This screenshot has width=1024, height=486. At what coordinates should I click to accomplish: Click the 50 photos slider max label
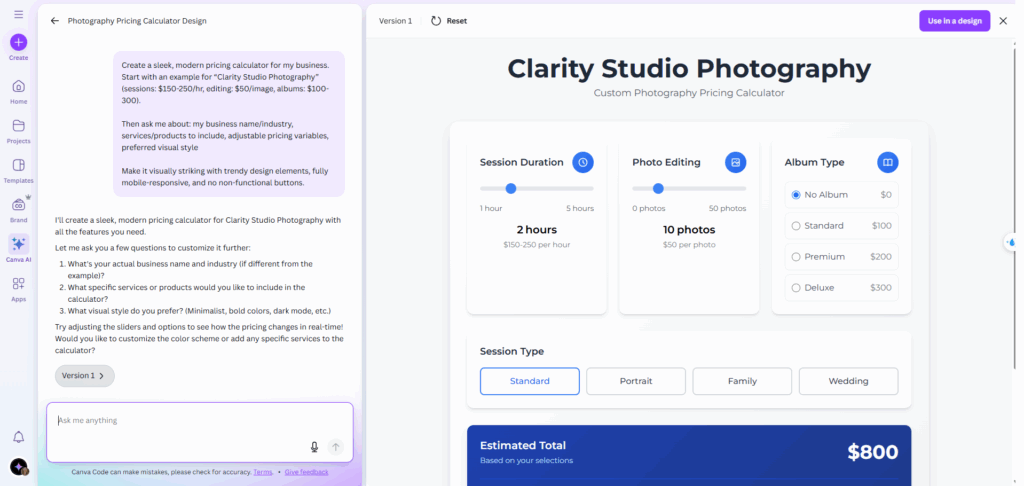click(x=728, y=208)
